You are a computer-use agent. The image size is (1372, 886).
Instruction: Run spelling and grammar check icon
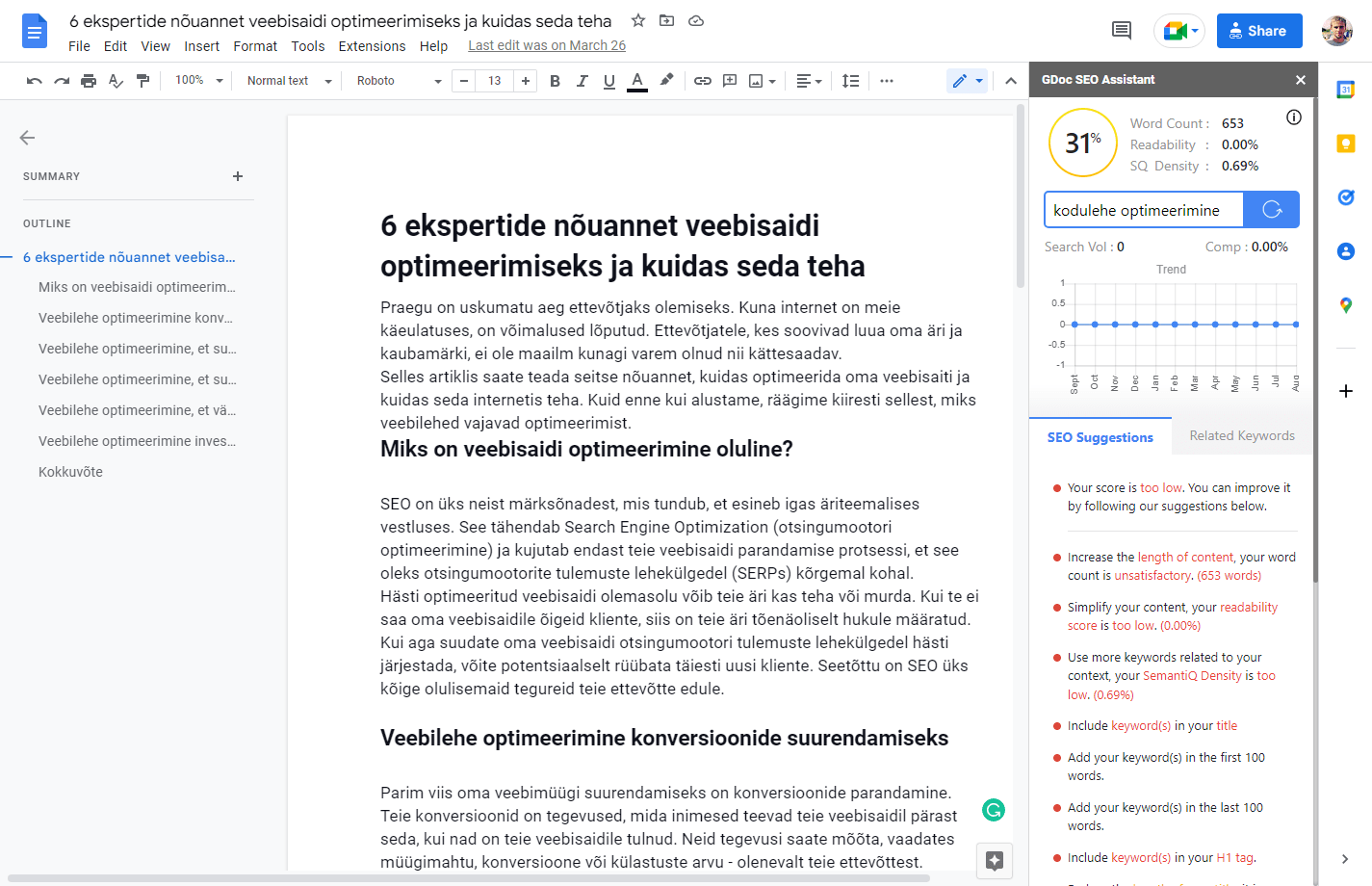116,81
